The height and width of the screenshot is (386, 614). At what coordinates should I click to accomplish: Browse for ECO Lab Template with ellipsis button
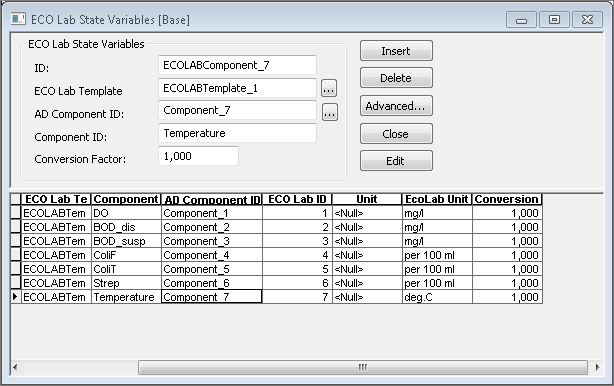329,88
